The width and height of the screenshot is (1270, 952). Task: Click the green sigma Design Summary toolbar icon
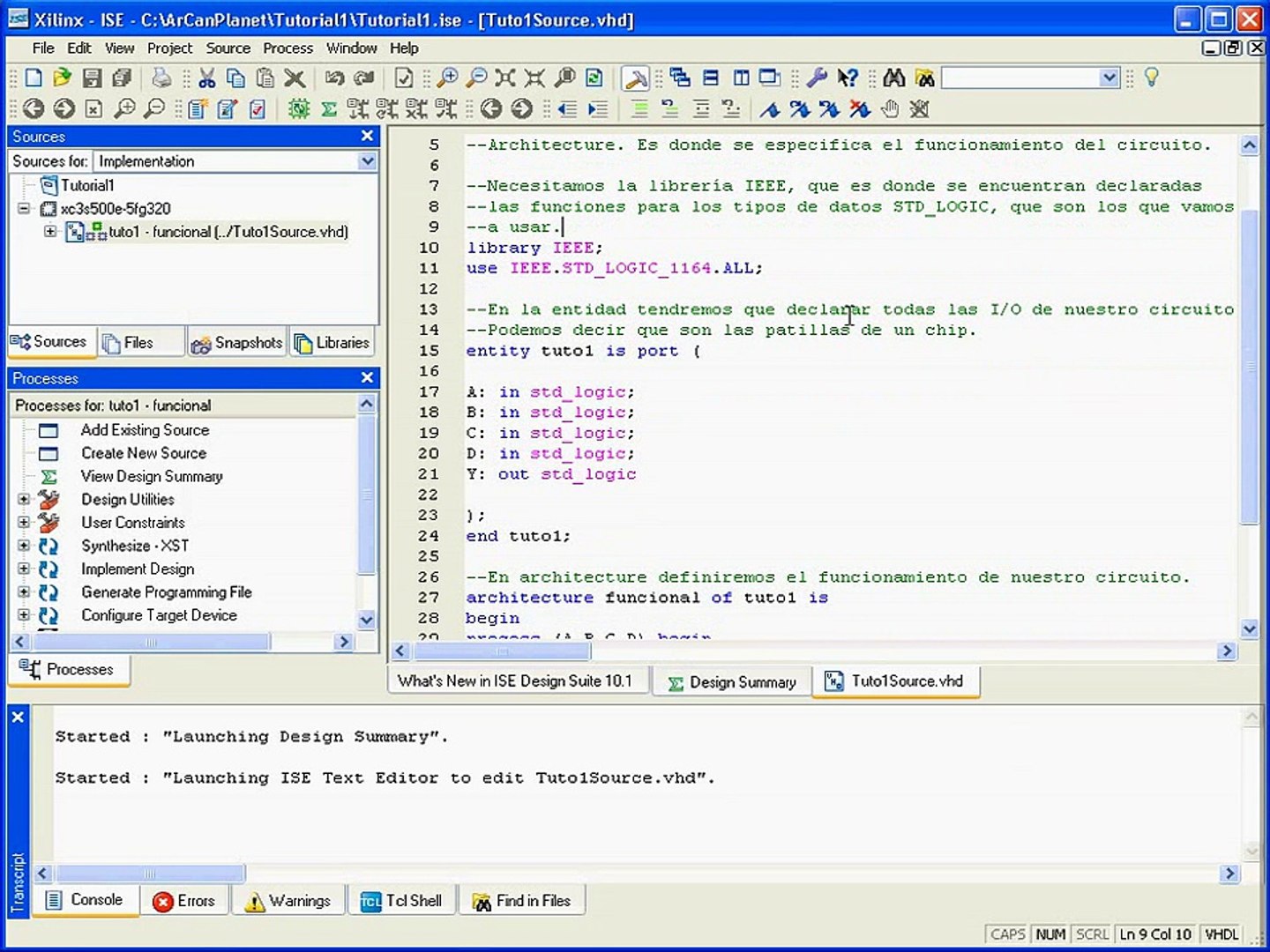329,109
